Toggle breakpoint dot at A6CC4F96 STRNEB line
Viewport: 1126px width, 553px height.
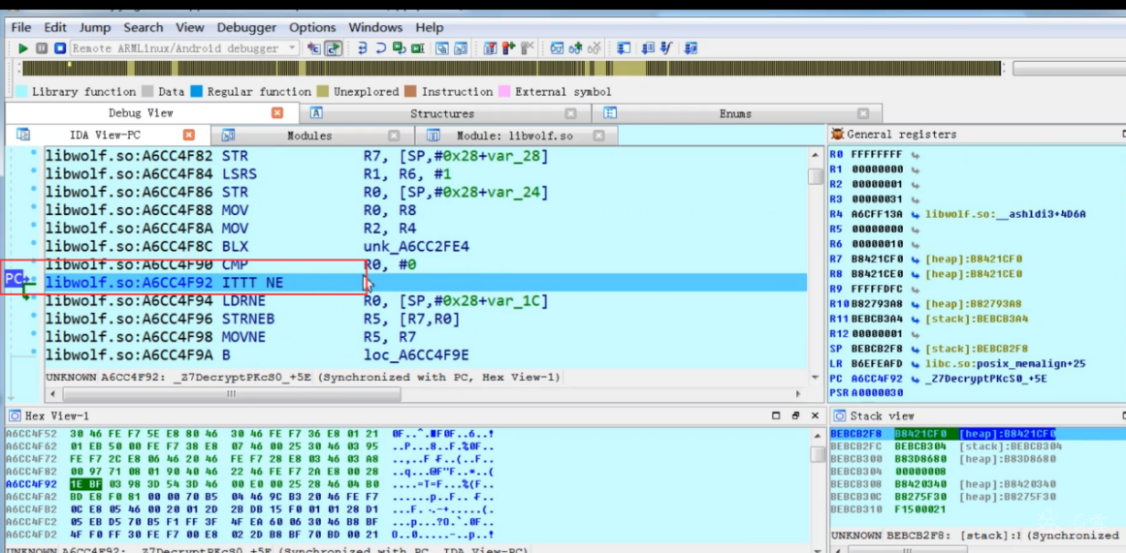click(33, 317)
